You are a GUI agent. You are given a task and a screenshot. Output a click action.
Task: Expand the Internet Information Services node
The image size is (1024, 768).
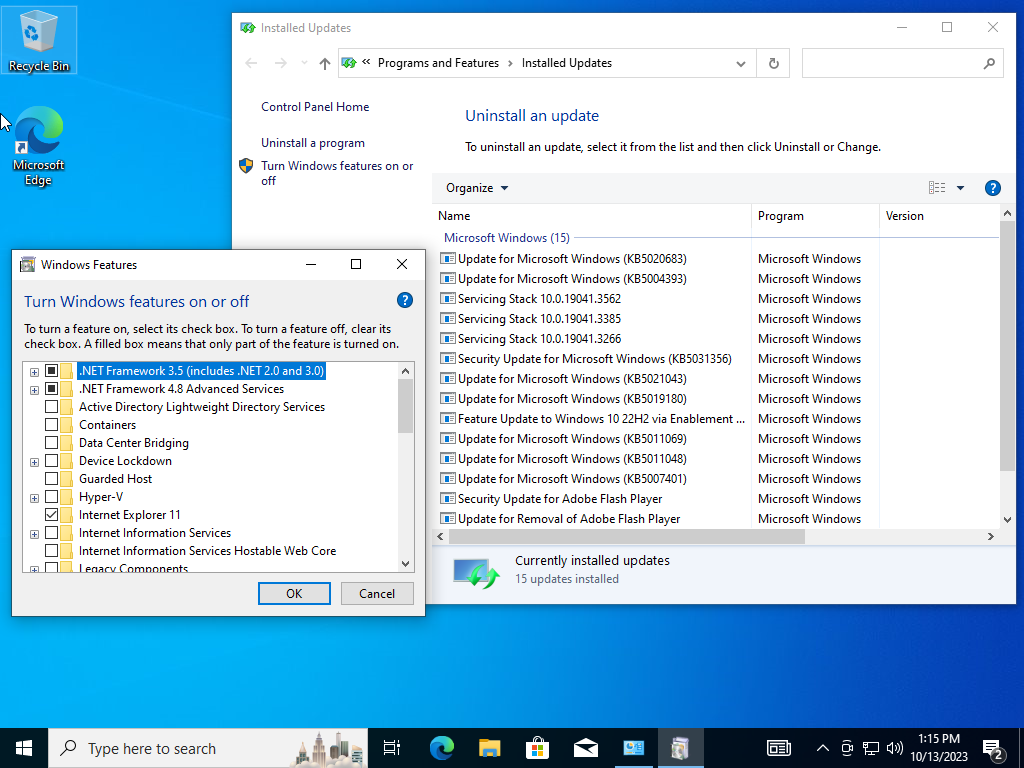click(x=34, y=534)
